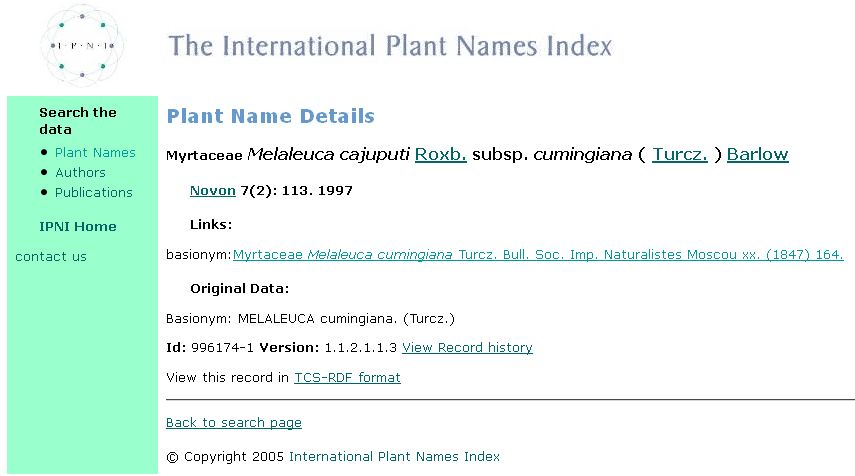
Task: Click the header title The International Plant Names Index
Action: 390,46
